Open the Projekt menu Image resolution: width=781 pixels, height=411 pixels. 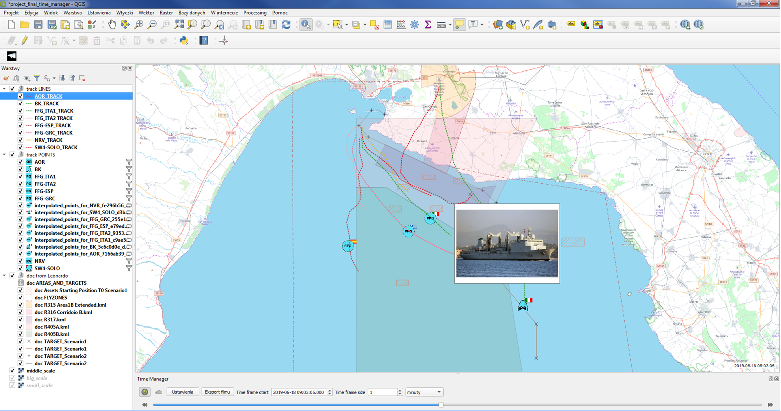11,11
